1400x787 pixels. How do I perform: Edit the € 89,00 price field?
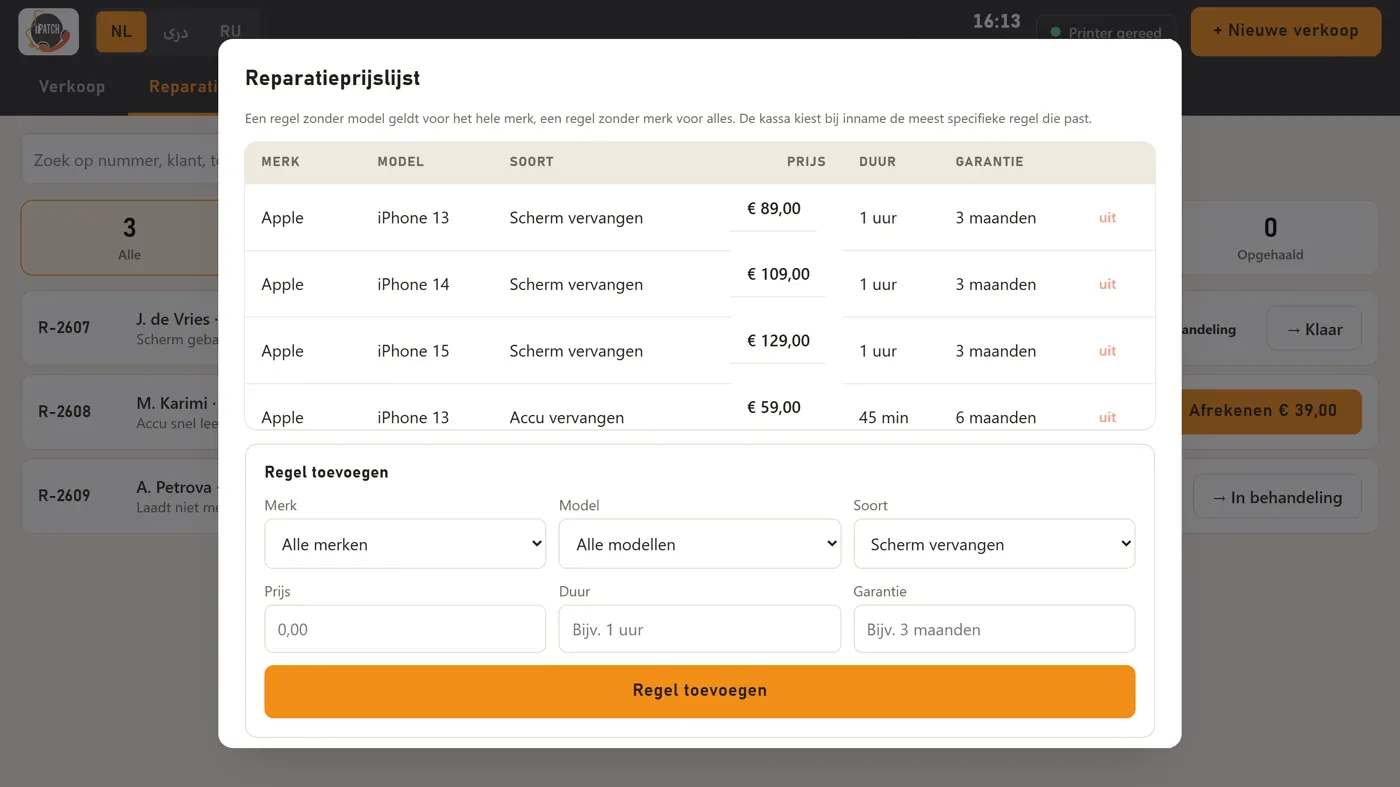click(774, 209)
